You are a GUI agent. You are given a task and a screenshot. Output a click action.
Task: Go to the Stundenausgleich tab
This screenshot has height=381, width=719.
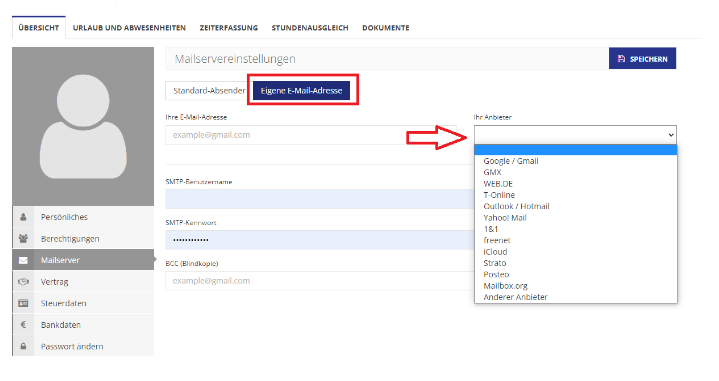[x=310, y=28]
